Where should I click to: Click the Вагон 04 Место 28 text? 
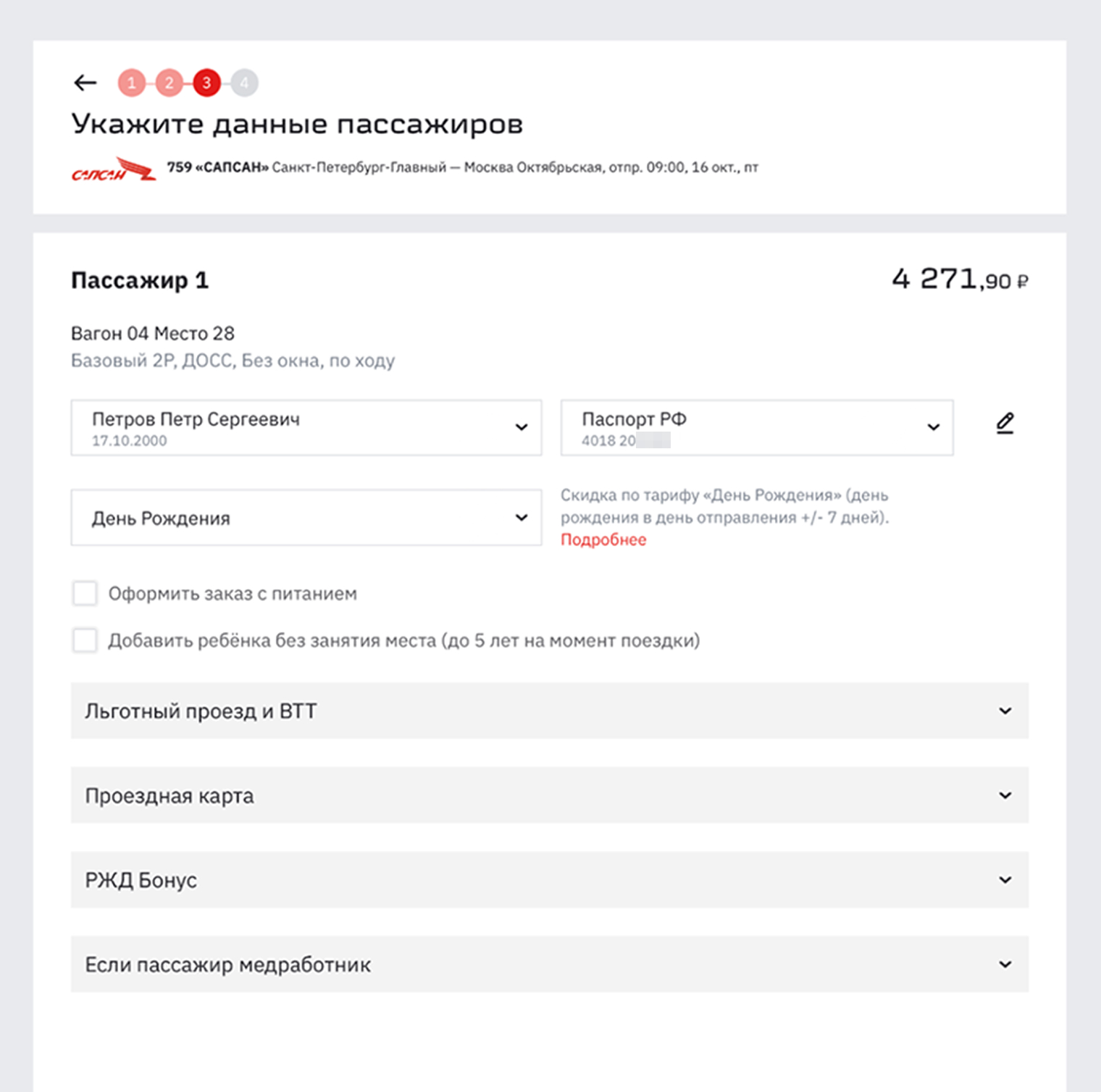[153, 333]
